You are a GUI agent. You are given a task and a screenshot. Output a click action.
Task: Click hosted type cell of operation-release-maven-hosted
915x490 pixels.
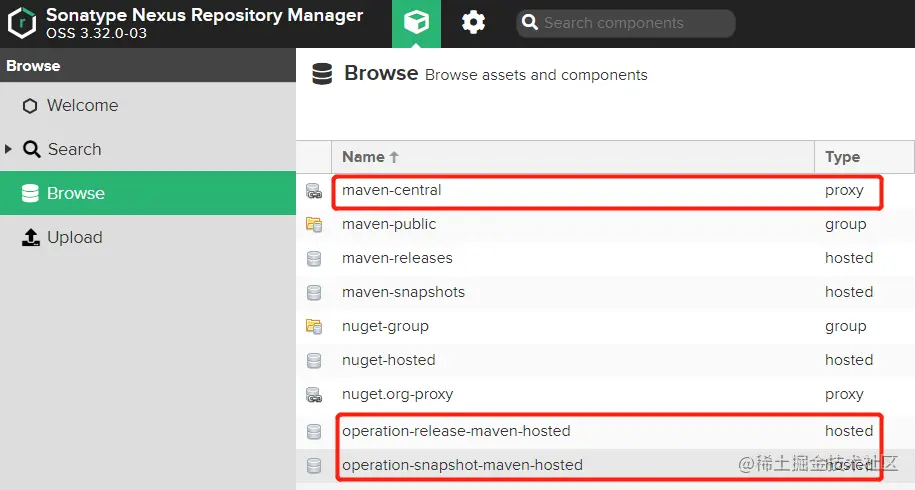pos(849,430)
